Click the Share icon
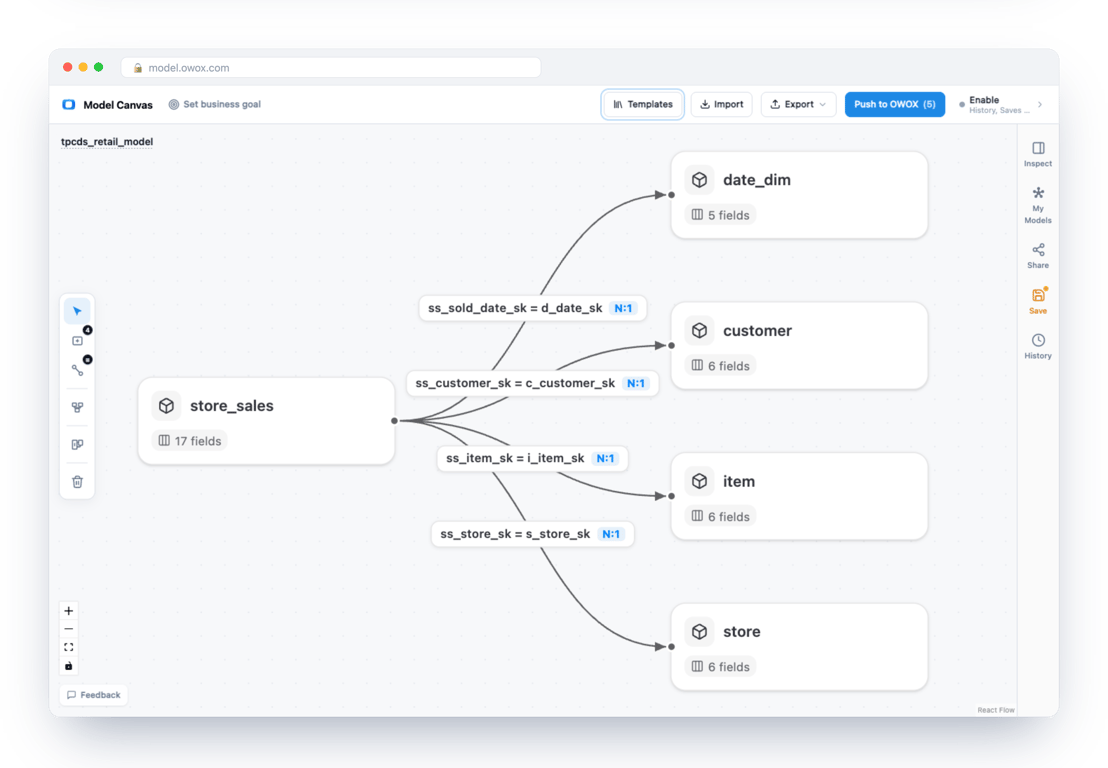1108x768 pixels. (1037, 256)
